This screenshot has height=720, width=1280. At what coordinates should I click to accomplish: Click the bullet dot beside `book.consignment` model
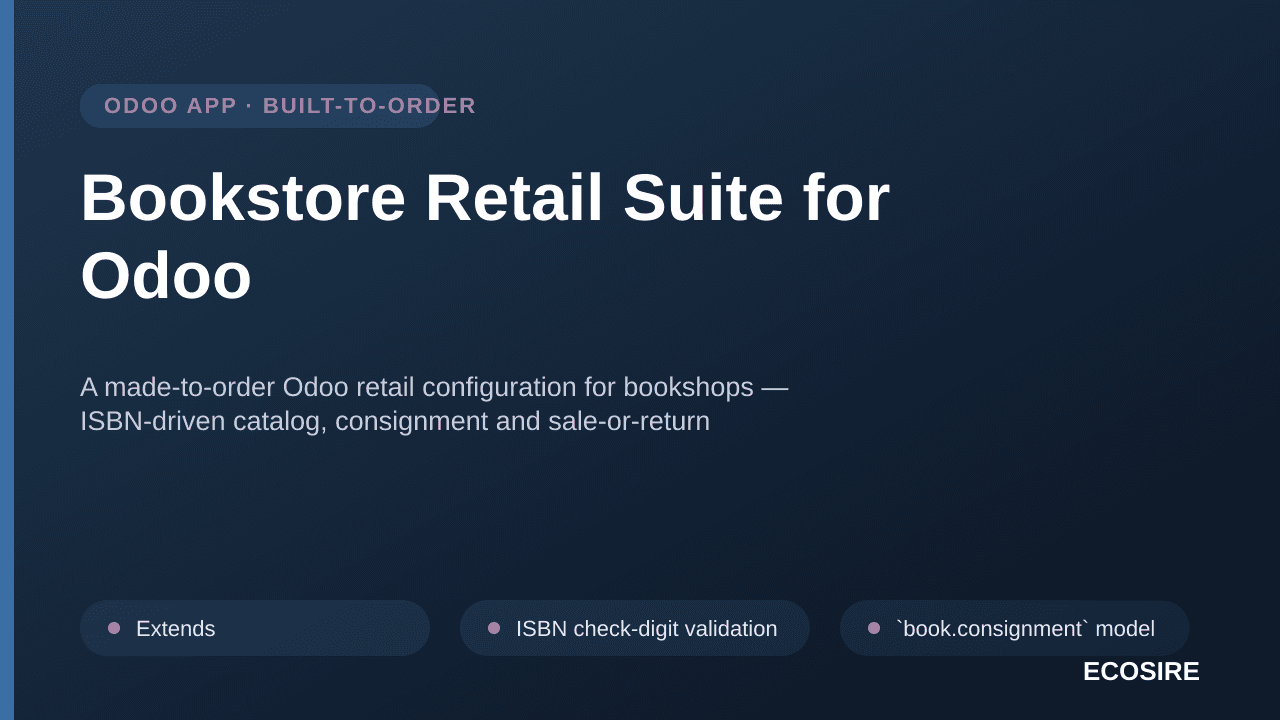[x=874, y=628]
